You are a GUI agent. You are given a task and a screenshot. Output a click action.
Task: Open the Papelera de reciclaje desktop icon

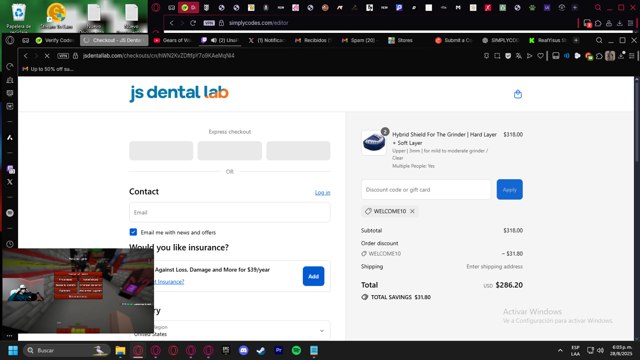[18, 16]
